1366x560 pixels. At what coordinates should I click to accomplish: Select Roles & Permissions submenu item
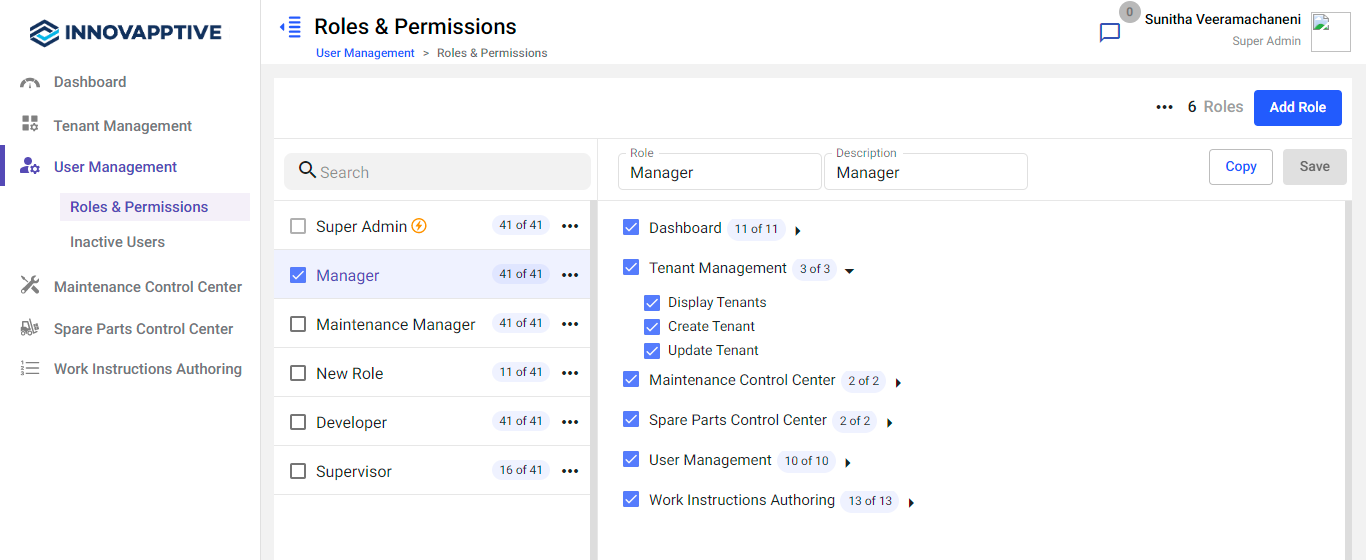click(x=139, y=207)
